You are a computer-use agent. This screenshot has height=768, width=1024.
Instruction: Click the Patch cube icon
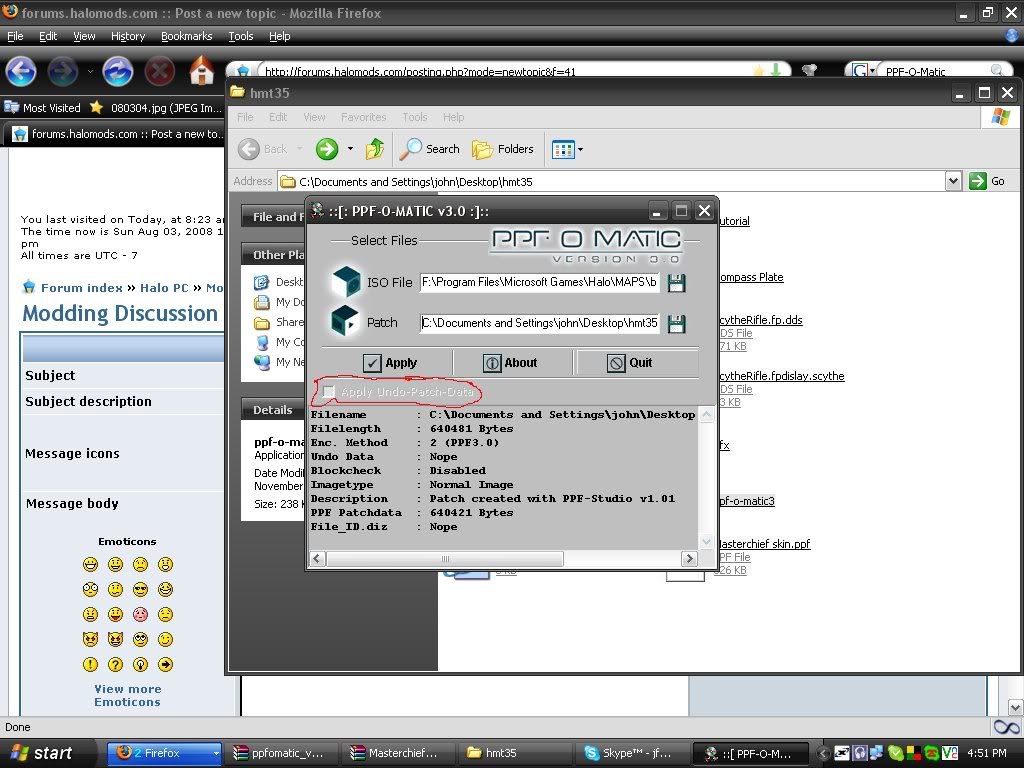pos(345,321)
